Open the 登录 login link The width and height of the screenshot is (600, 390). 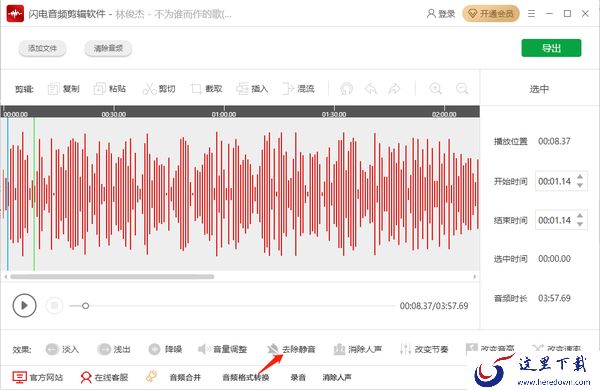[441, 14]
